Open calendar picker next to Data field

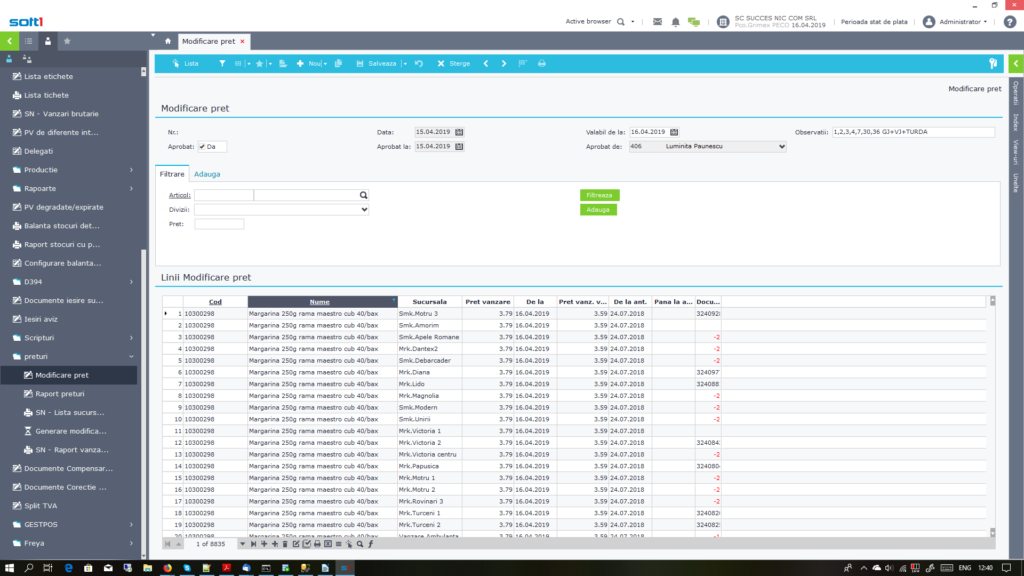click(x=459, y=132)
